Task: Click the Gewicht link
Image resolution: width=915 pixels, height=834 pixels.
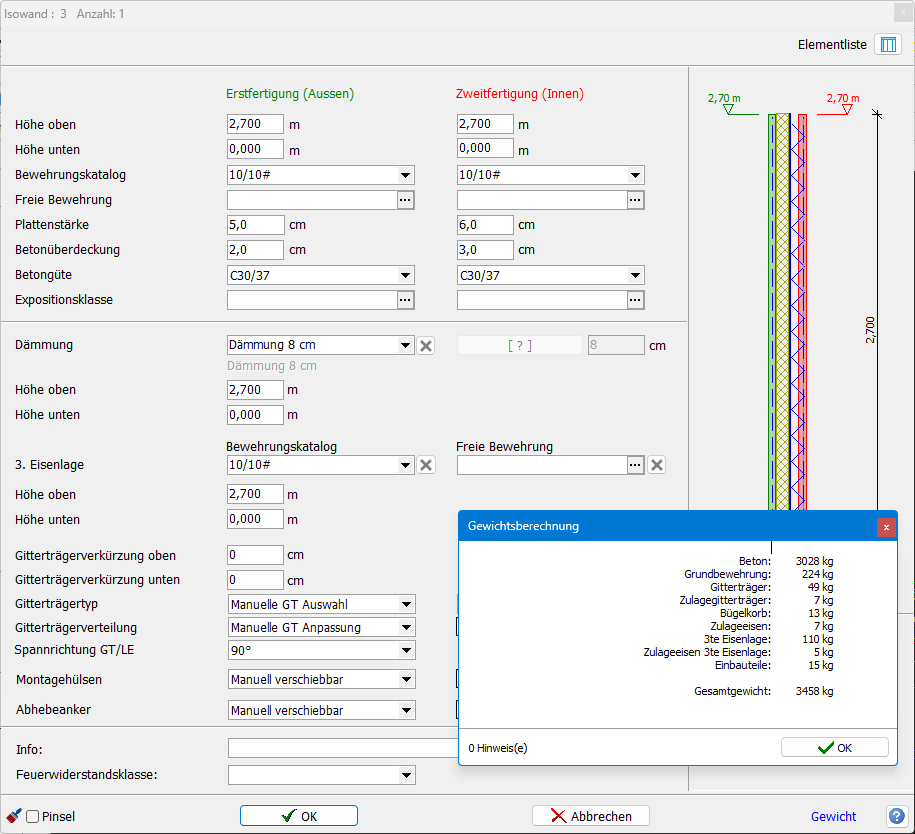Action: 833,816
